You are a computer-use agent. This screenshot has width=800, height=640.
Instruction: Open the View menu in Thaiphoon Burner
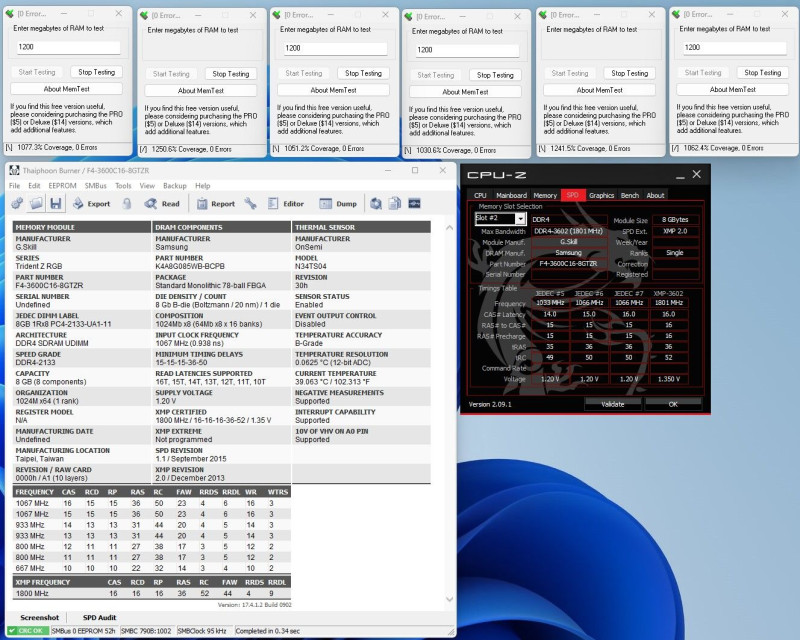click(147, 186)
